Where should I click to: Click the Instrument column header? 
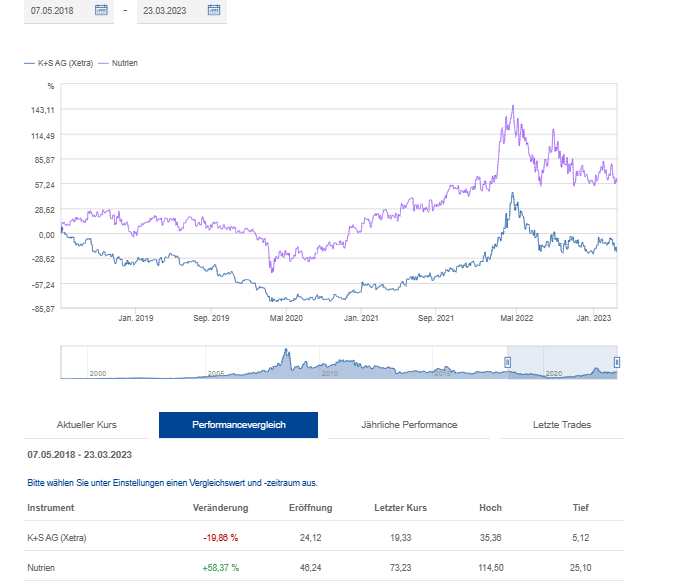tap(50, 508)
